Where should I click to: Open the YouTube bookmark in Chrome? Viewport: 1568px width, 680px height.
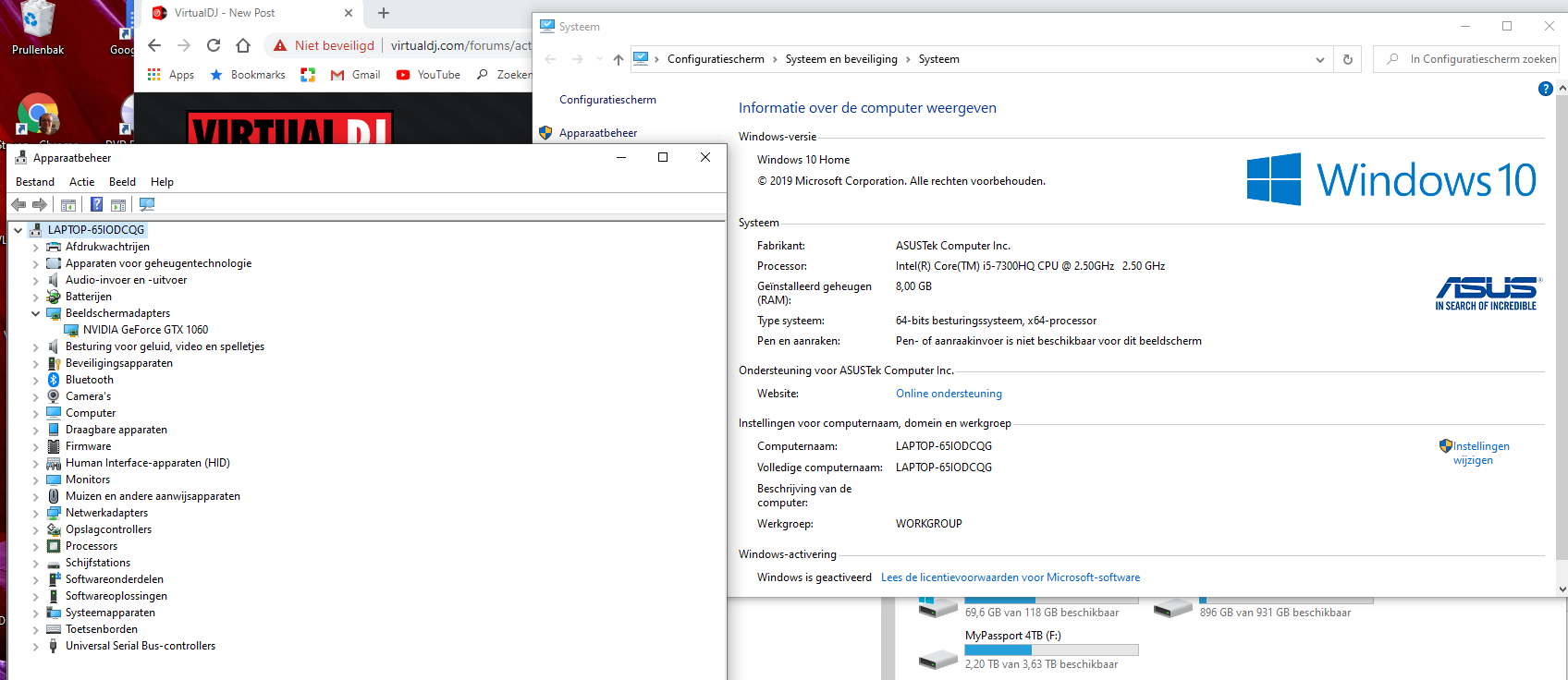pyautogui.click(x=428, y=75)
